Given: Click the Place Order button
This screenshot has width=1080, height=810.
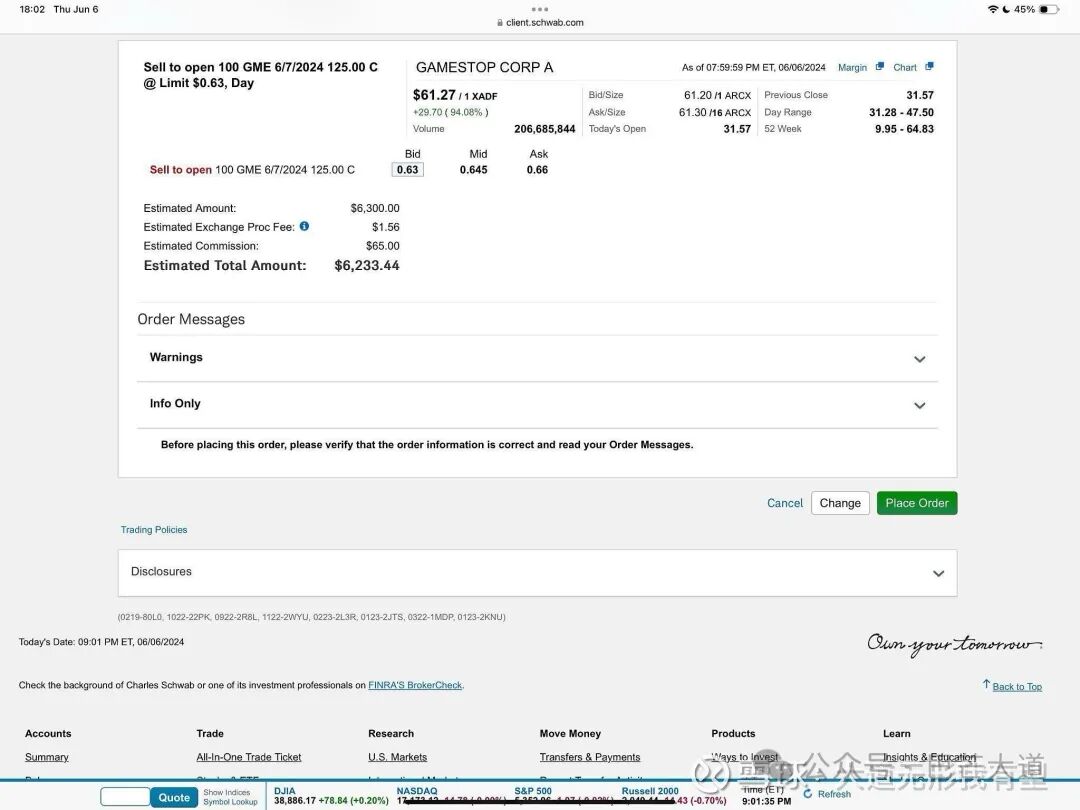Looking at the screenshot, I should [x=917, y=503].
